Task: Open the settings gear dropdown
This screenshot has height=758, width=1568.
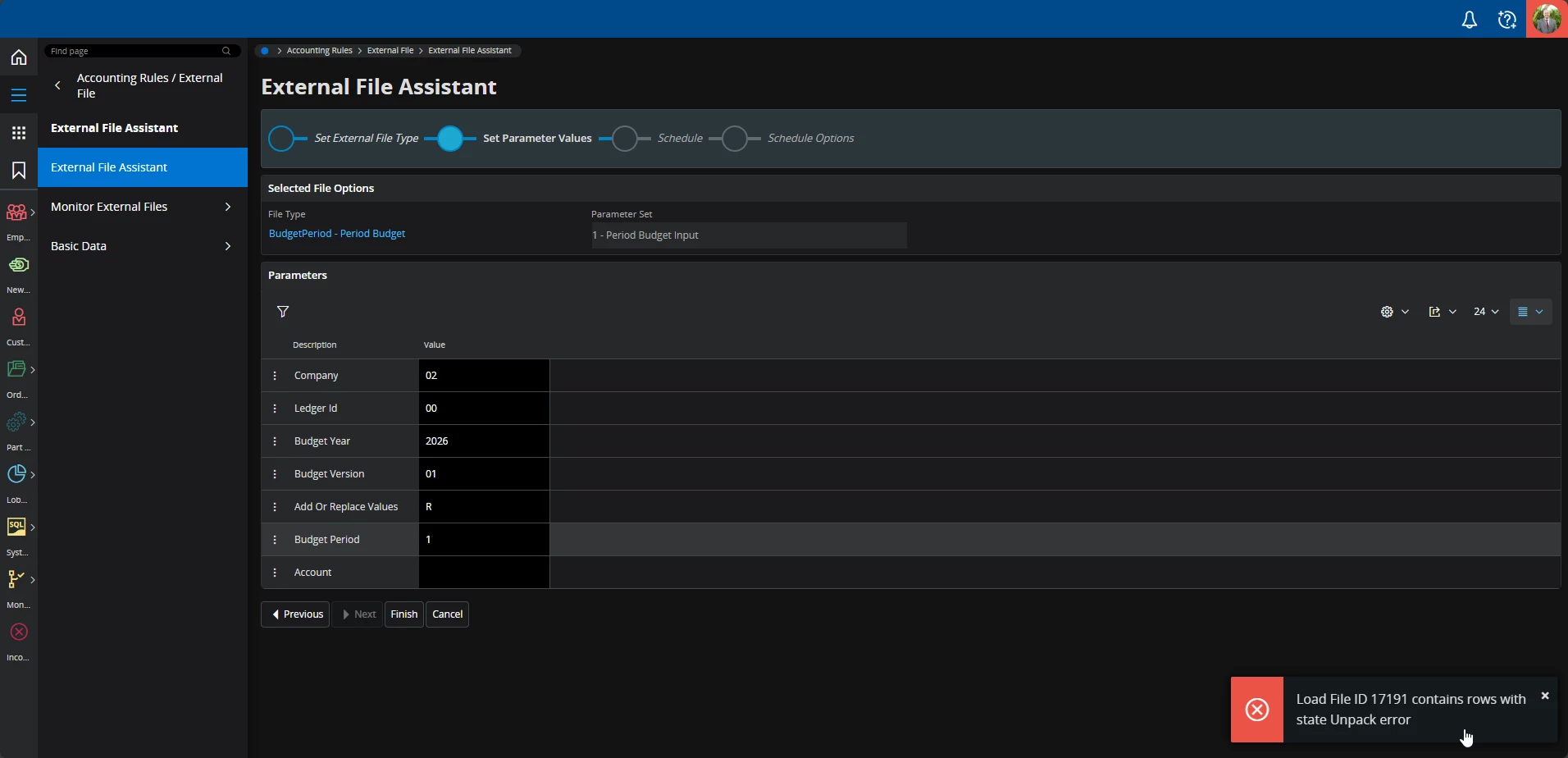Action: coord(1393,312)
